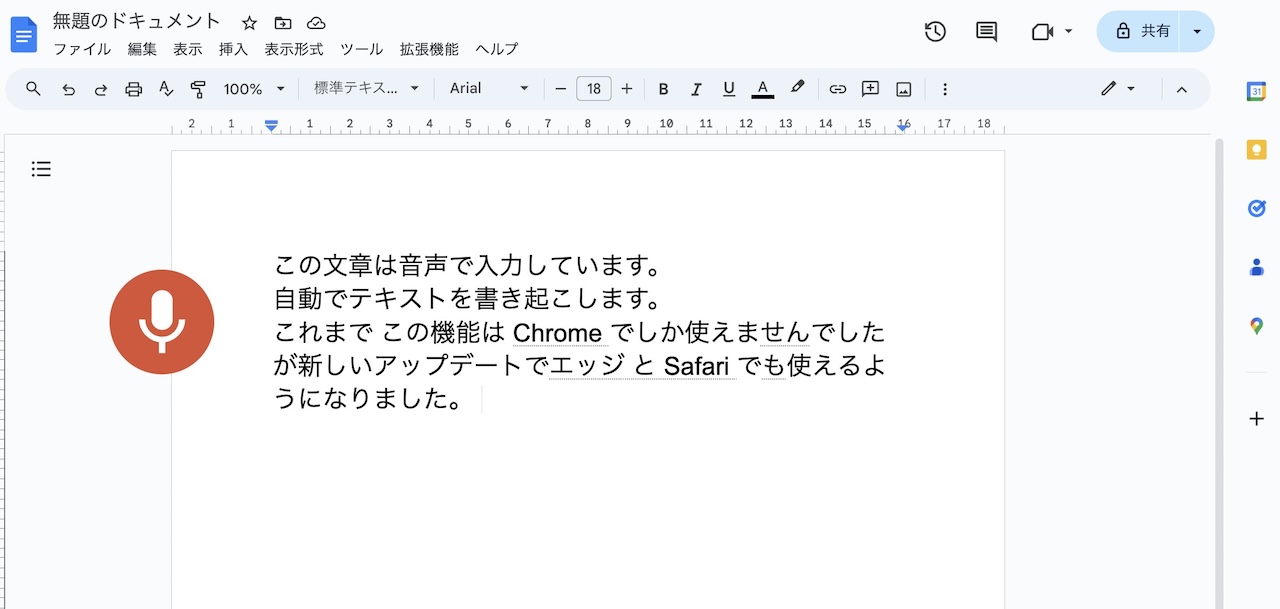The width and height of the screenshot is (1280, 609).
Task: Open the editing mode pencil dropdown
Action: [1119, 89]
